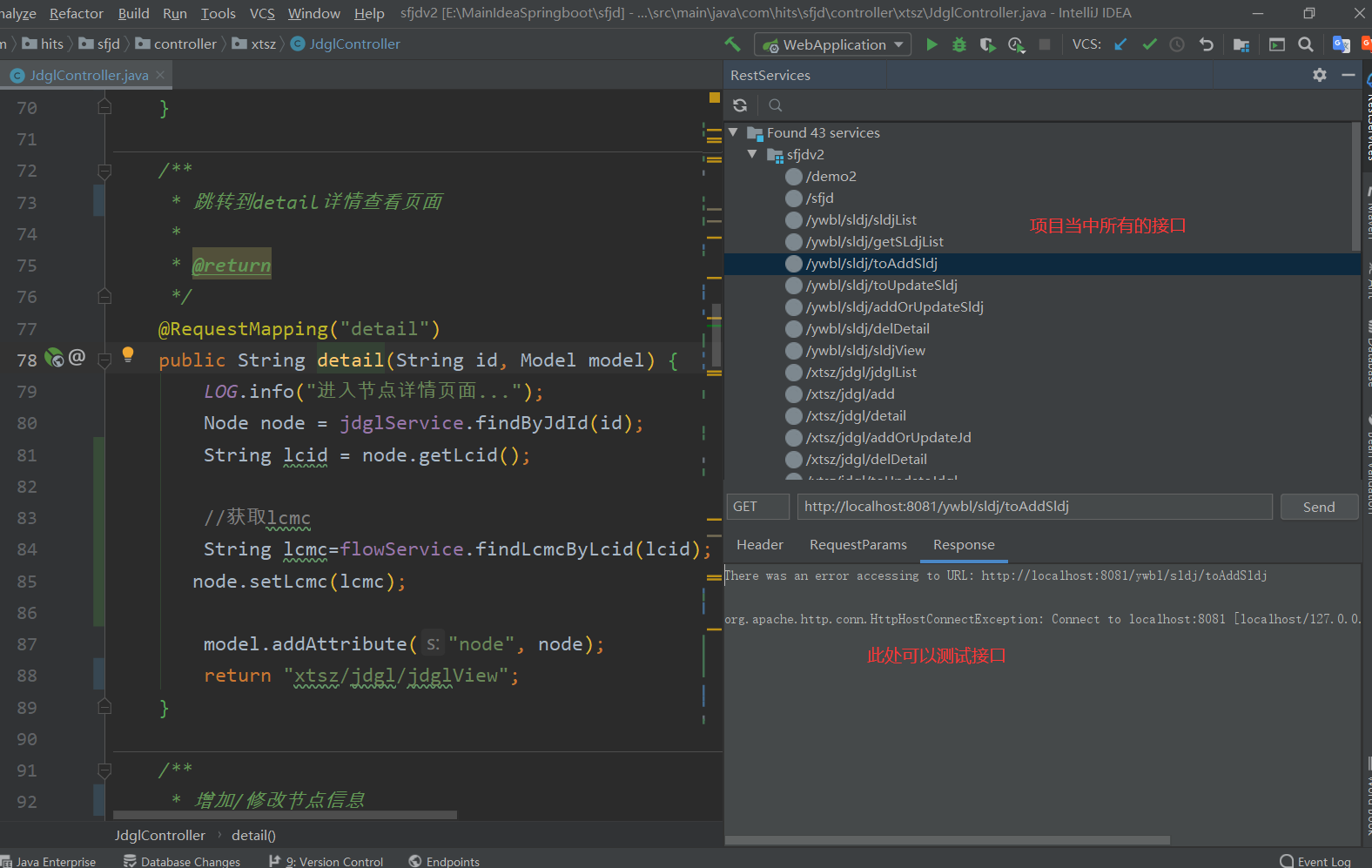Screen dimensions: 1372x868
Task: Switch to the RequestParams tab
Action: pos(858,545)
